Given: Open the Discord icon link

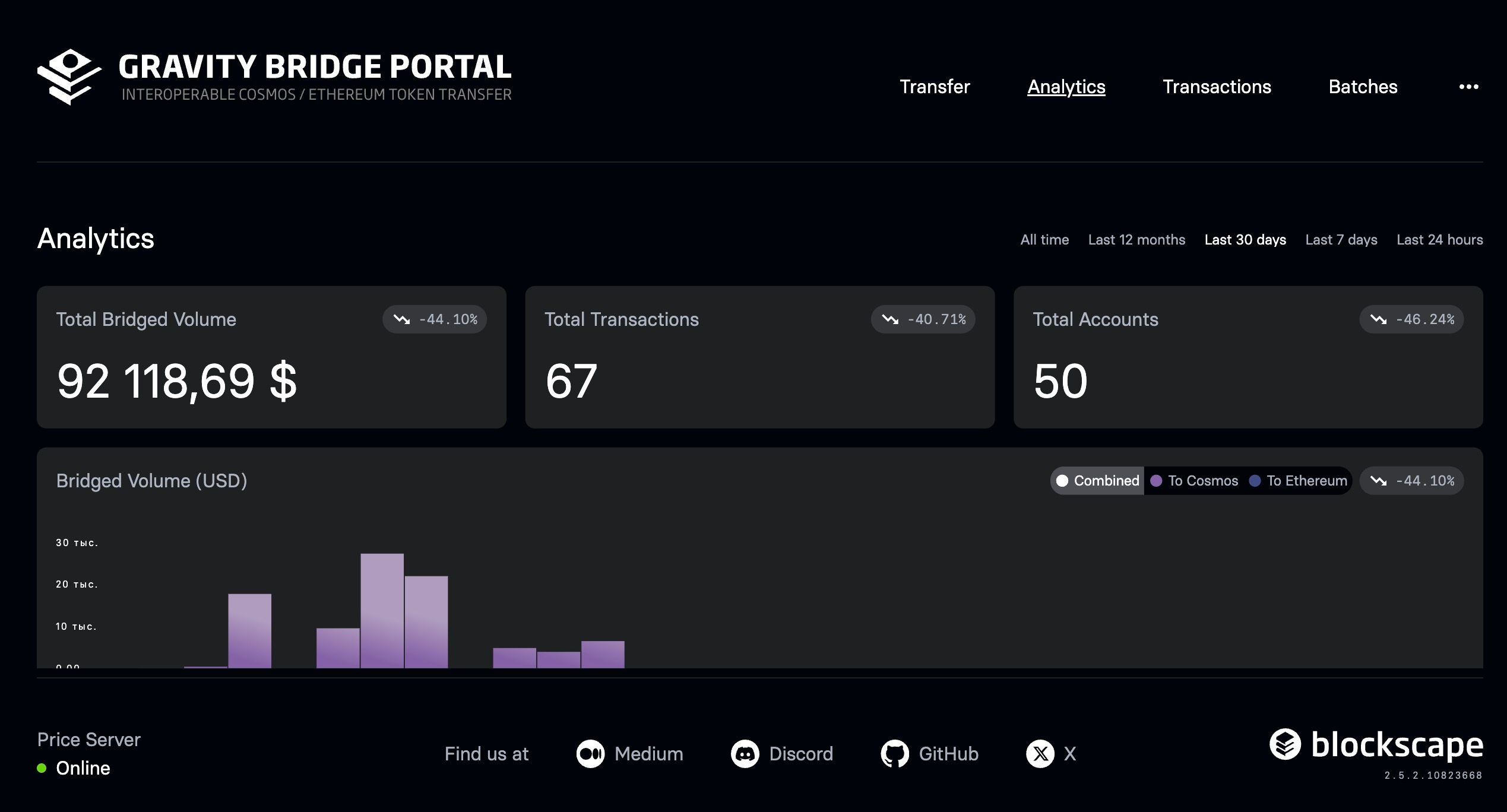Looking at the screenshot, I should [x=745, y=754].
